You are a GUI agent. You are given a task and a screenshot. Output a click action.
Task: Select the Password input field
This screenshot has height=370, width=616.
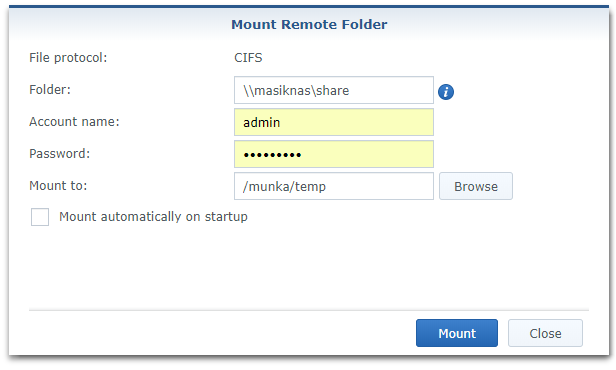click(334, 154)
